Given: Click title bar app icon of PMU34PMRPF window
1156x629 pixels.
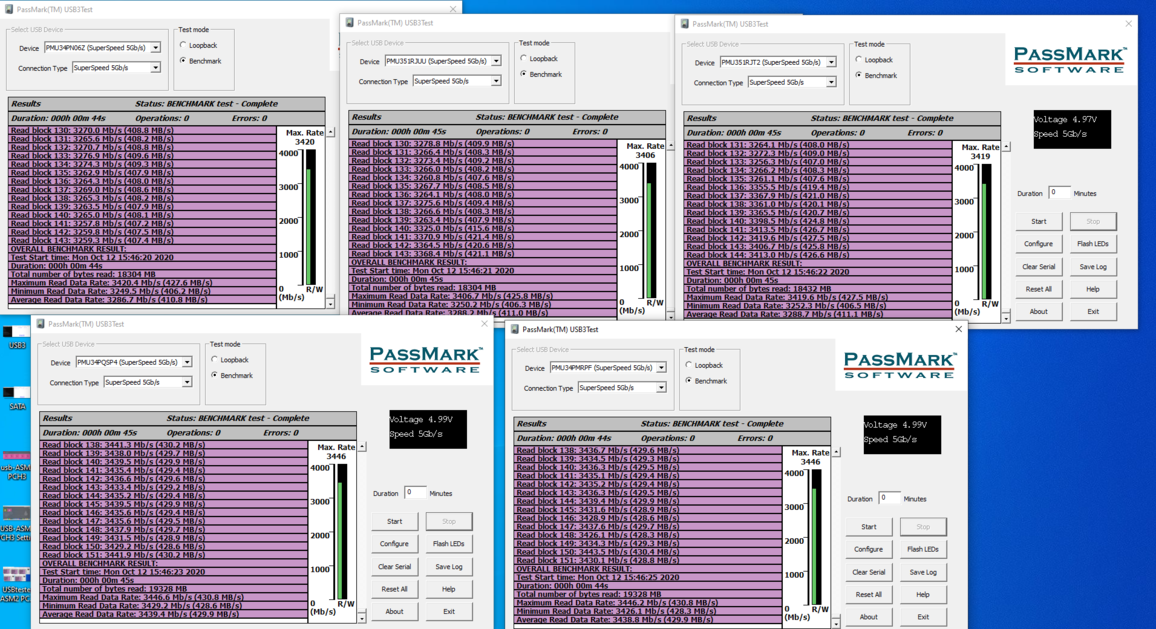Looking at the screenshot, I should click(515, 329).
